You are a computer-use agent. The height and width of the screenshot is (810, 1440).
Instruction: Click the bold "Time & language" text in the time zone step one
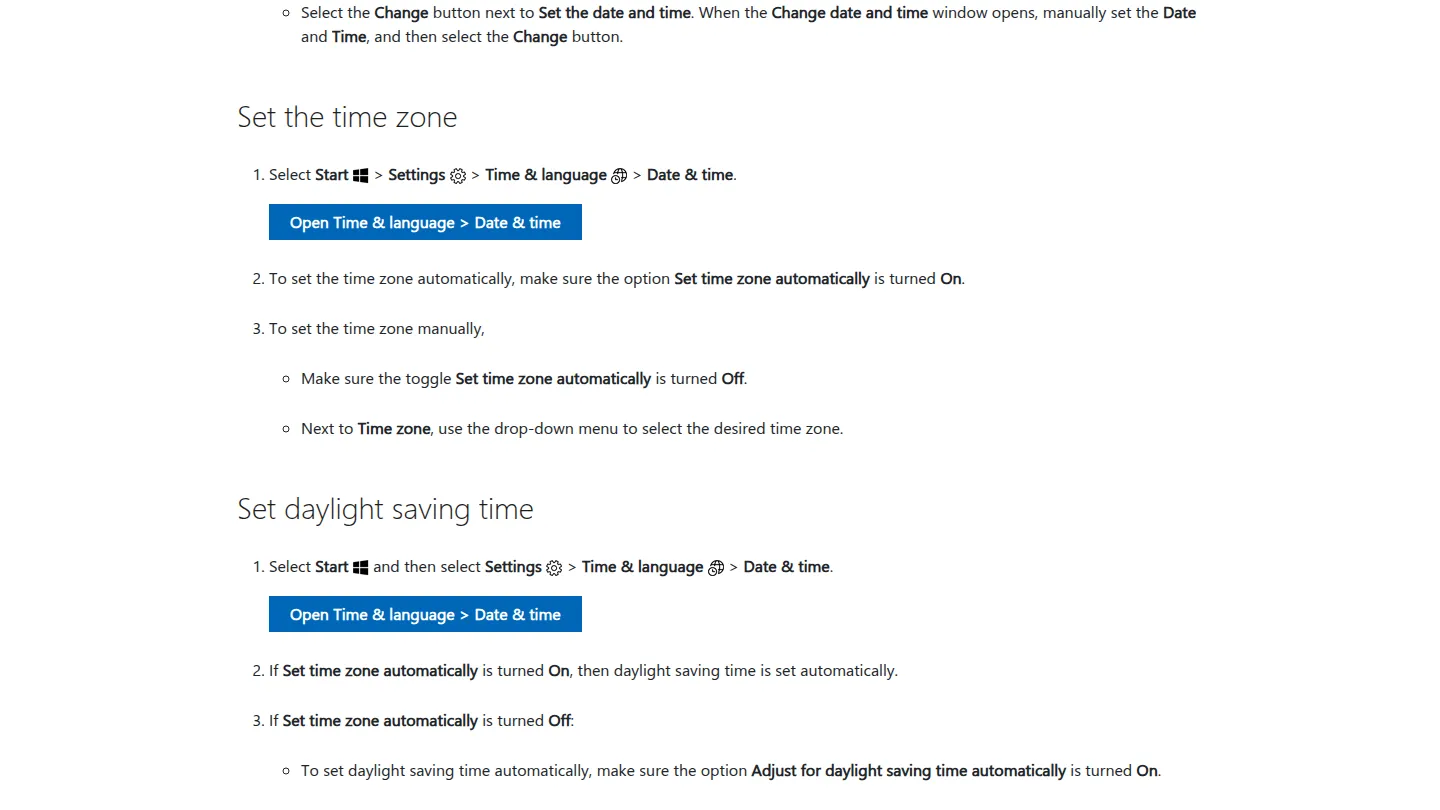click(546, 175)
